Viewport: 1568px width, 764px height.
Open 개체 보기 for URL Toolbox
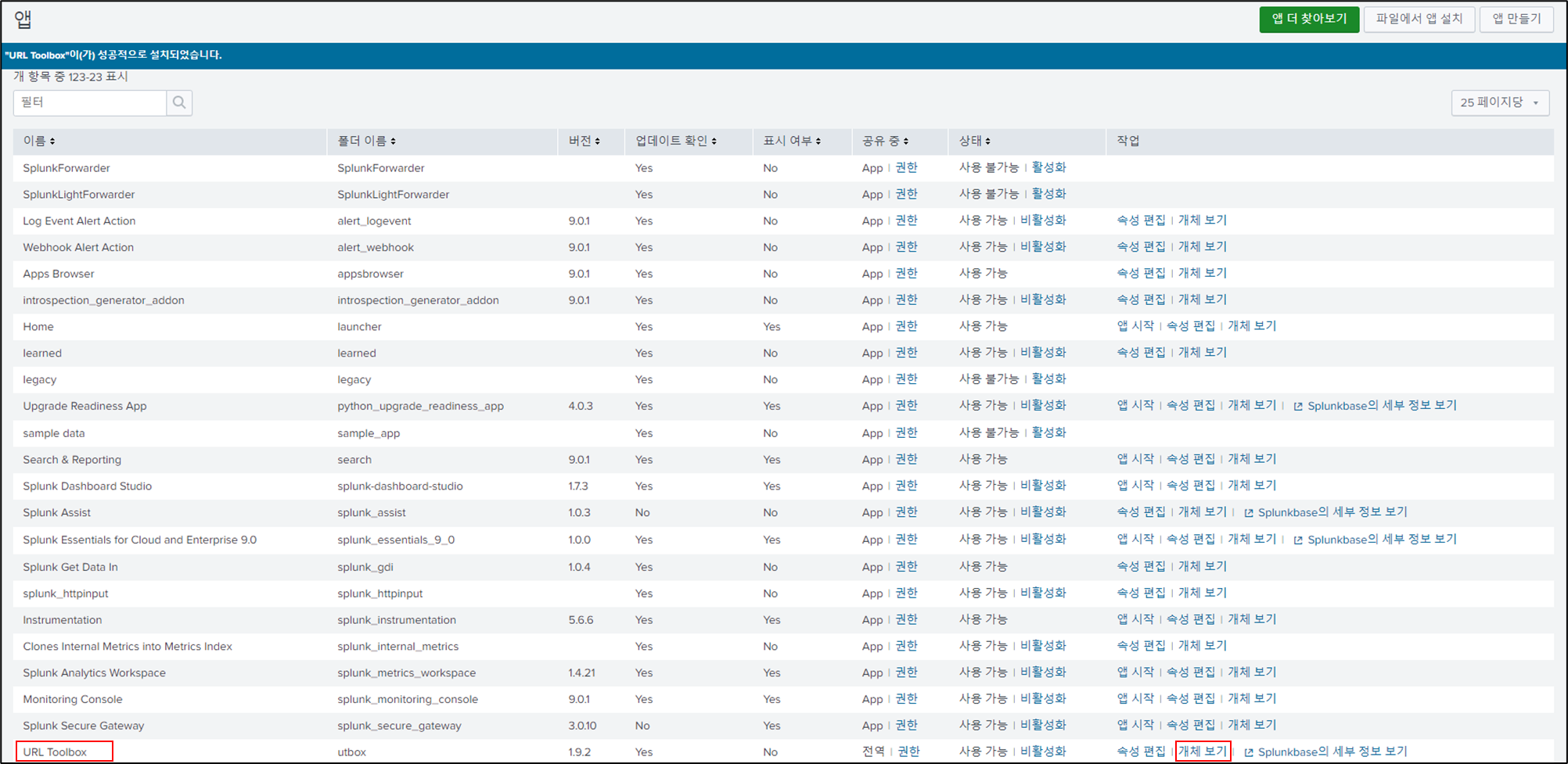[1203, 751]
